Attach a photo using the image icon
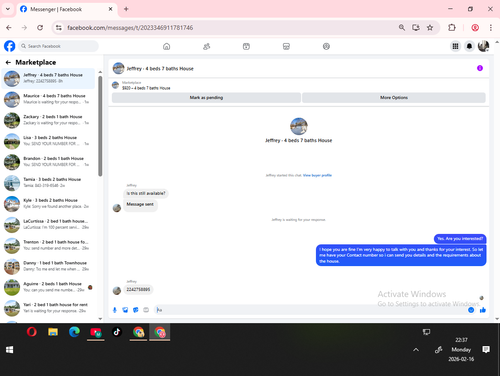The width and height of the screenshot is (500, 376). click(125, 310)
